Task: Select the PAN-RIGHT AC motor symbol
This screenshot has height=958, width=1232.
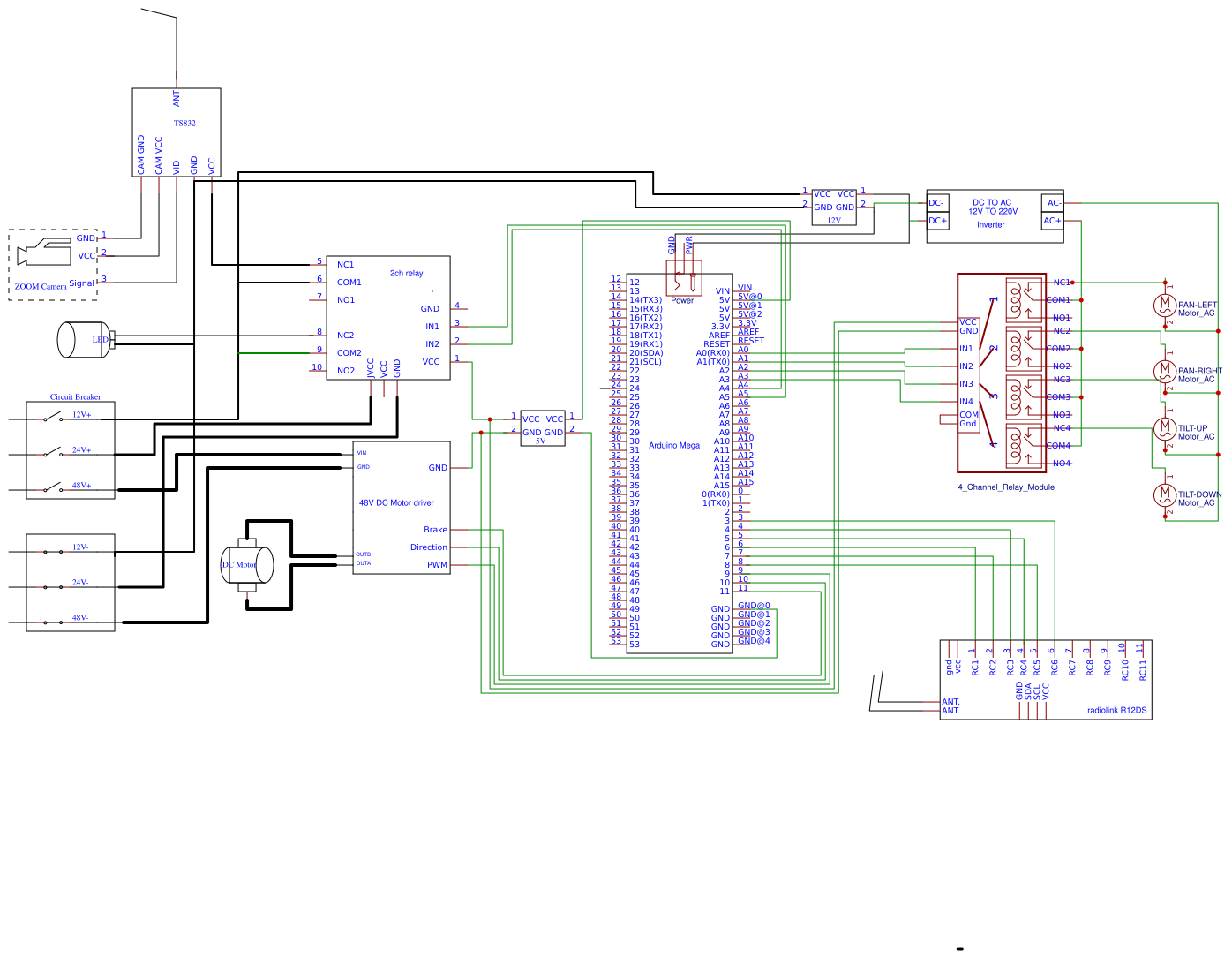Action: click(x=1165, y=371)
